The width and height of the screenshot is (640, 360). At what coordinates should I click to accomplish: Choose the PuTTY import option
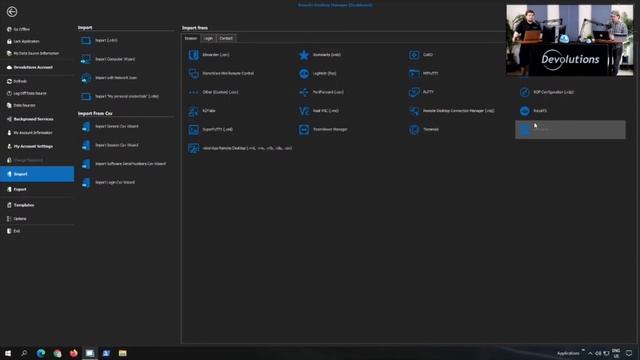point(421,92)
